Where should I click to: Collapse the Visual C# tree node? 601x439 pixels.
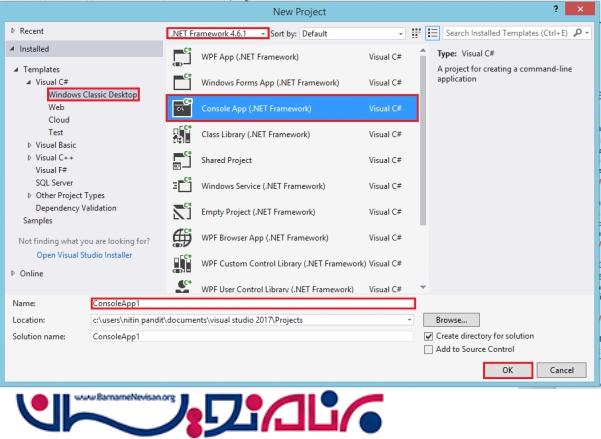click(29, 82)
